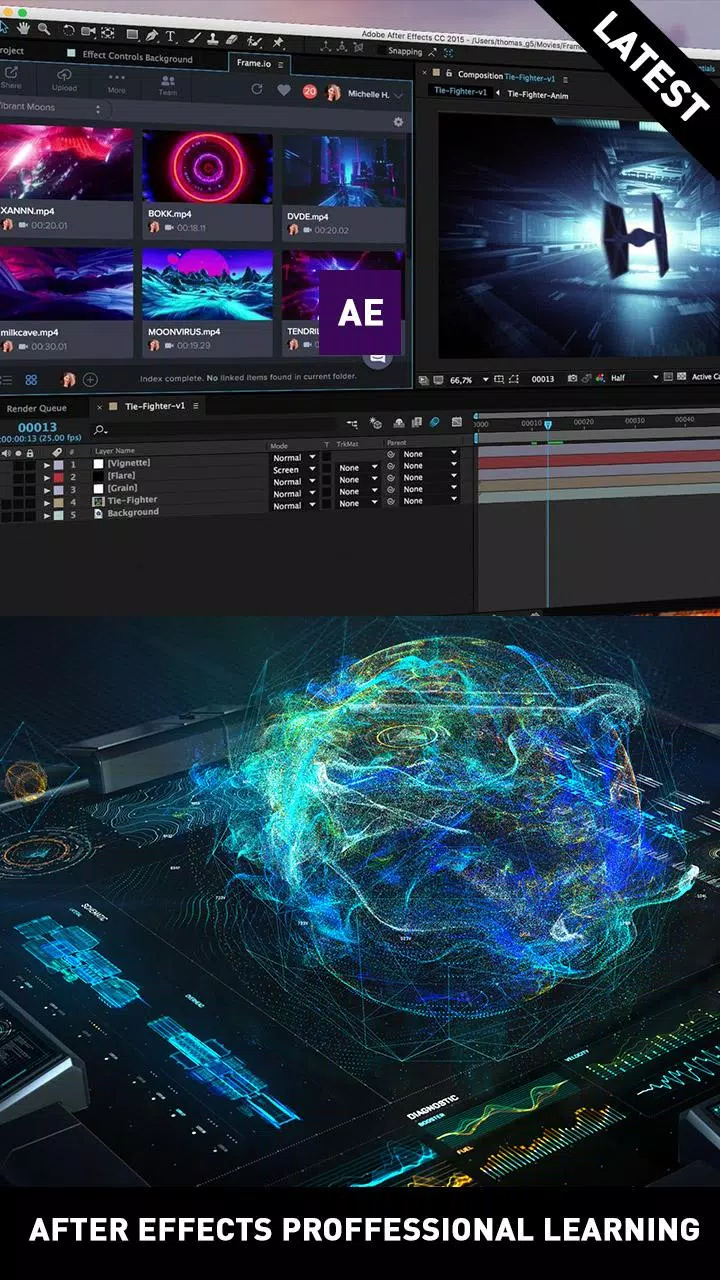Viewport: 720px width, 1280px height.
Task: Click the heart favorites icon
Action: click(284, 90)
